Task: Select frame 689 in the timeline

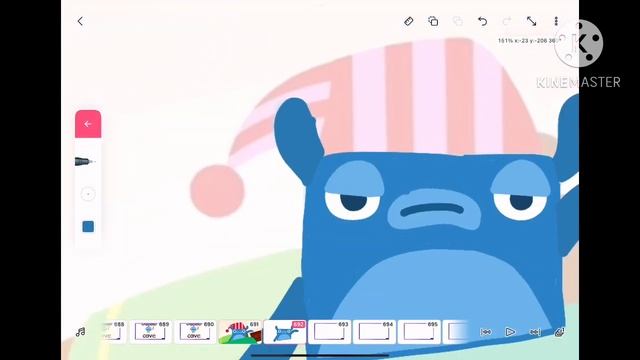Action: (150, 331)
